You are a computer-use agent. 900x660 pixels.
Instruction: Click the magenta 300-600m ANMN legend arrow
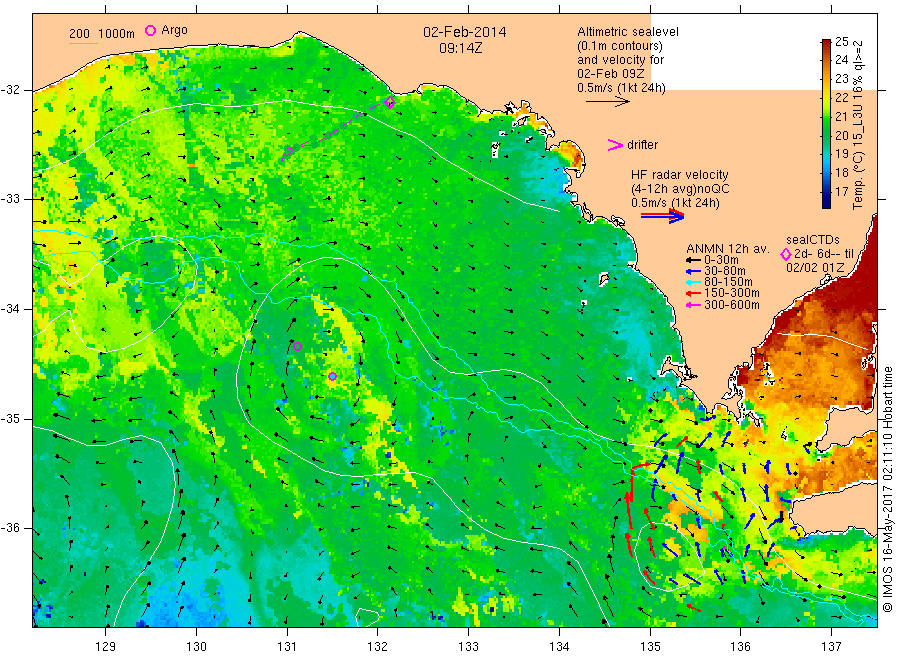693,305
